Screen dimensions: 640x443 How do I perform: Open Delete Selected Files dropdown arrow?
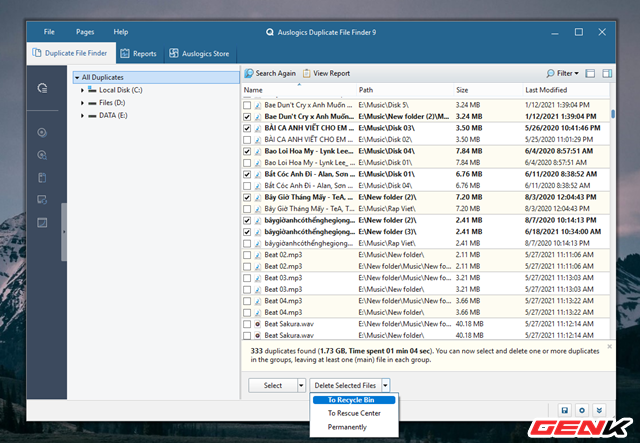click(x=386, y=385)
